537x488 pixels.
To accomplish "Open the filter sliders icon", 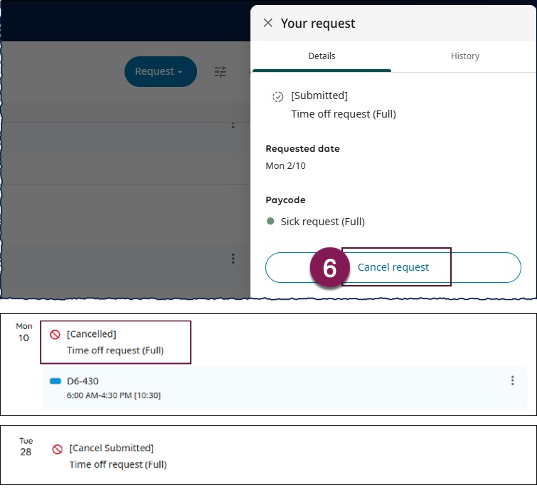I will click(x=220, y=72).
